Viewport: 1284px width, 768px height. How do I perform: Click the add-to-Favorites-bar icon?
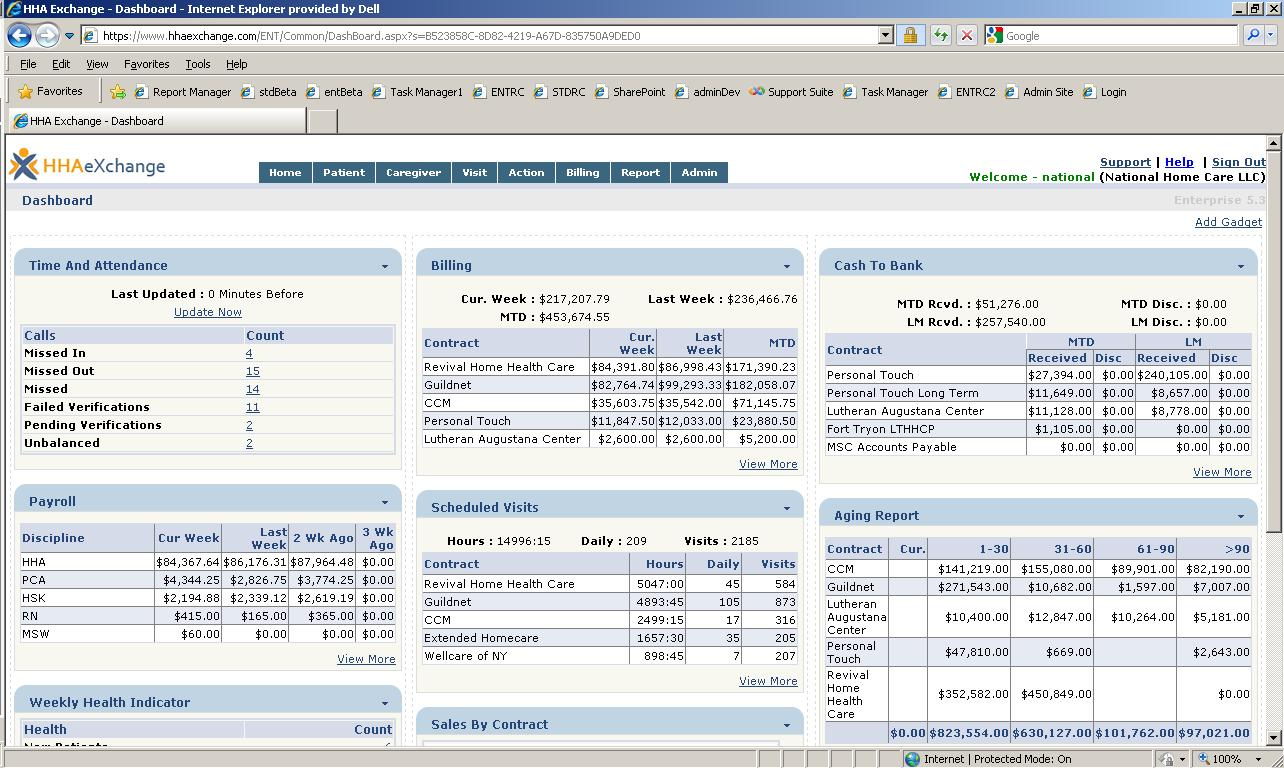click(119, 91)
